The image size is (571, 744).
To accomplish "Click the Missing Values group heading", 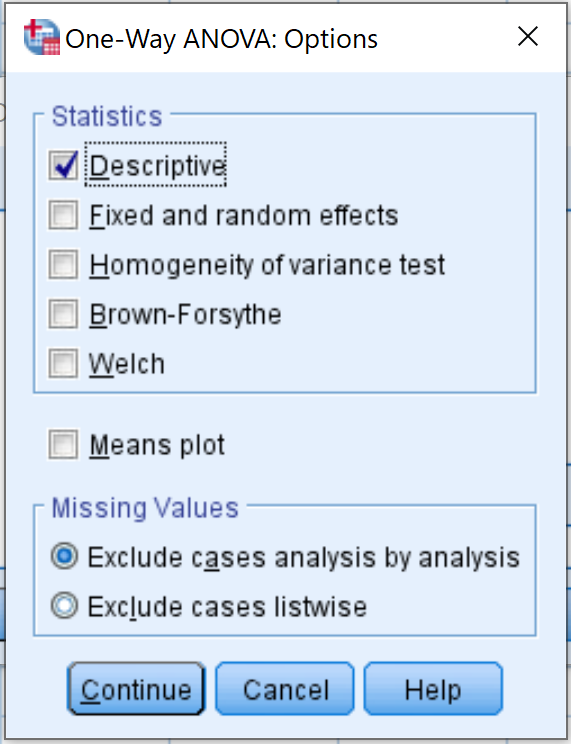I will 145,508.
